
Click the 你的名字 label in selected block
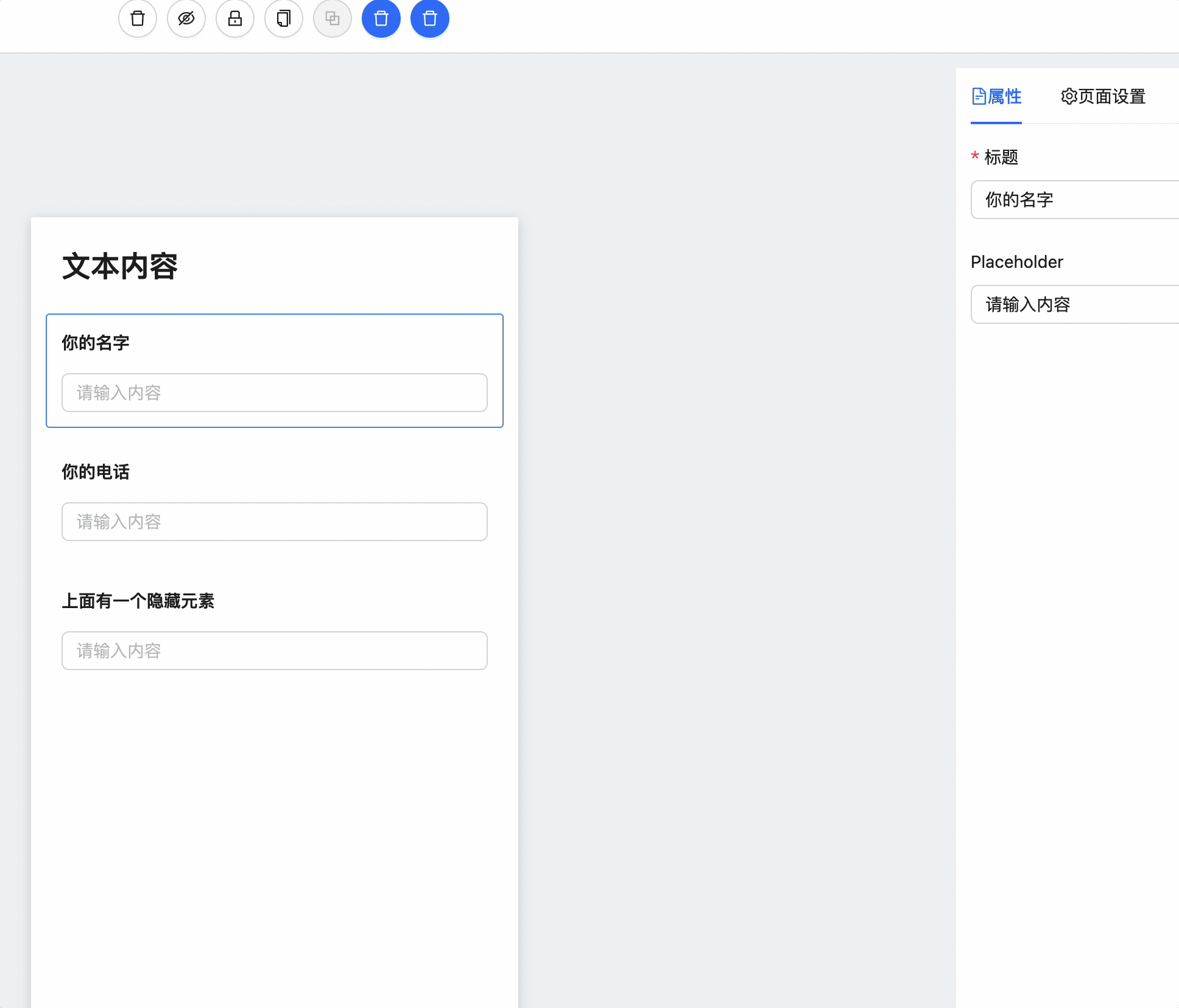coord(96,343)
